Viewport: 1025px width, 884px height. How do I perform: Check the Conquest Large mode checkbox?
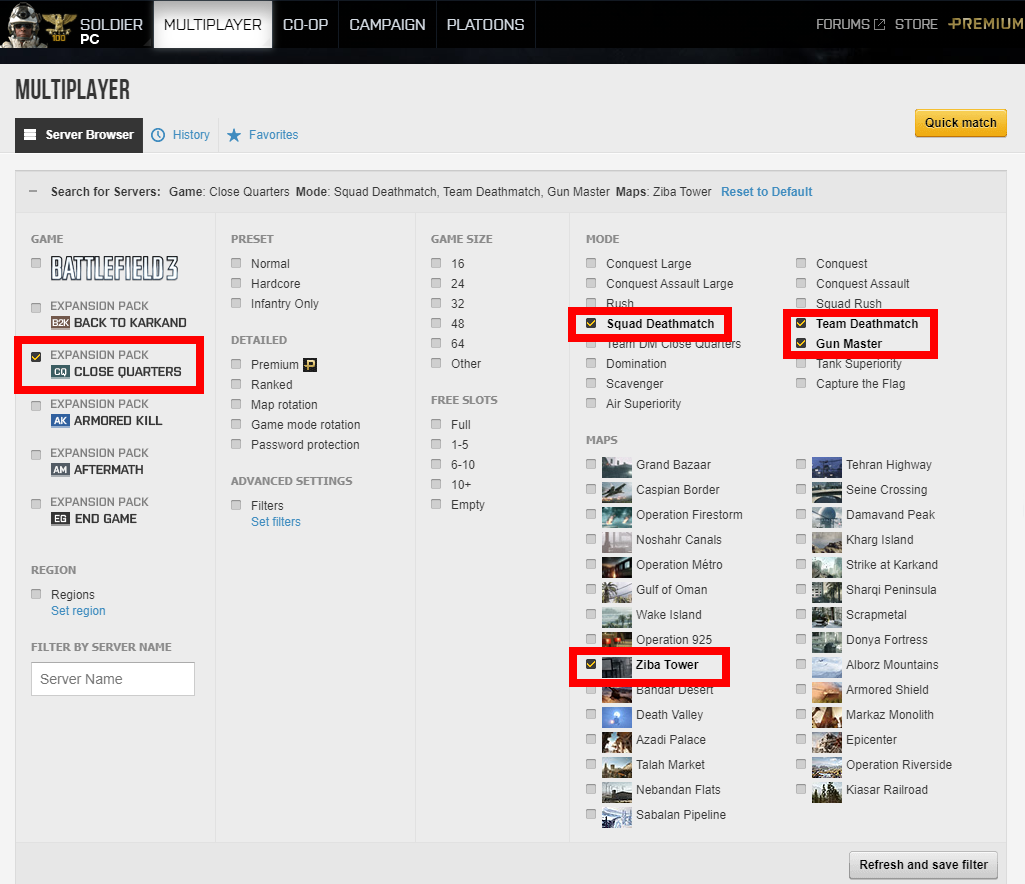(591, 263)
